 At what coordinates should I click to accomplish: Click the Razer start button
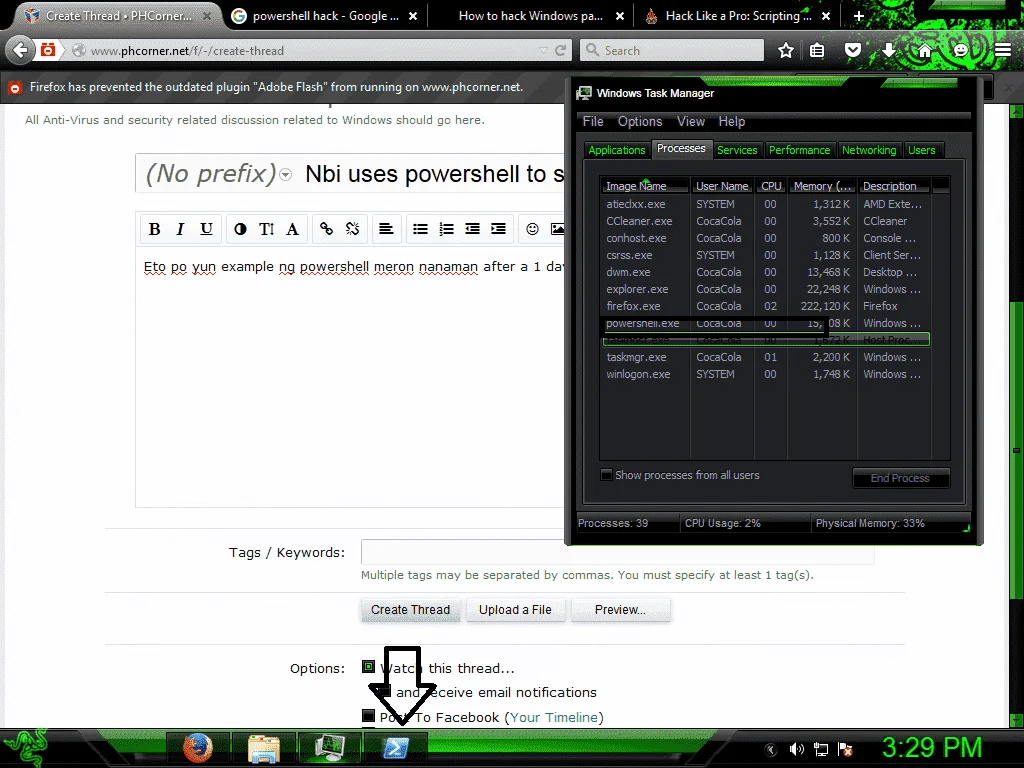(x=24, y=747)
